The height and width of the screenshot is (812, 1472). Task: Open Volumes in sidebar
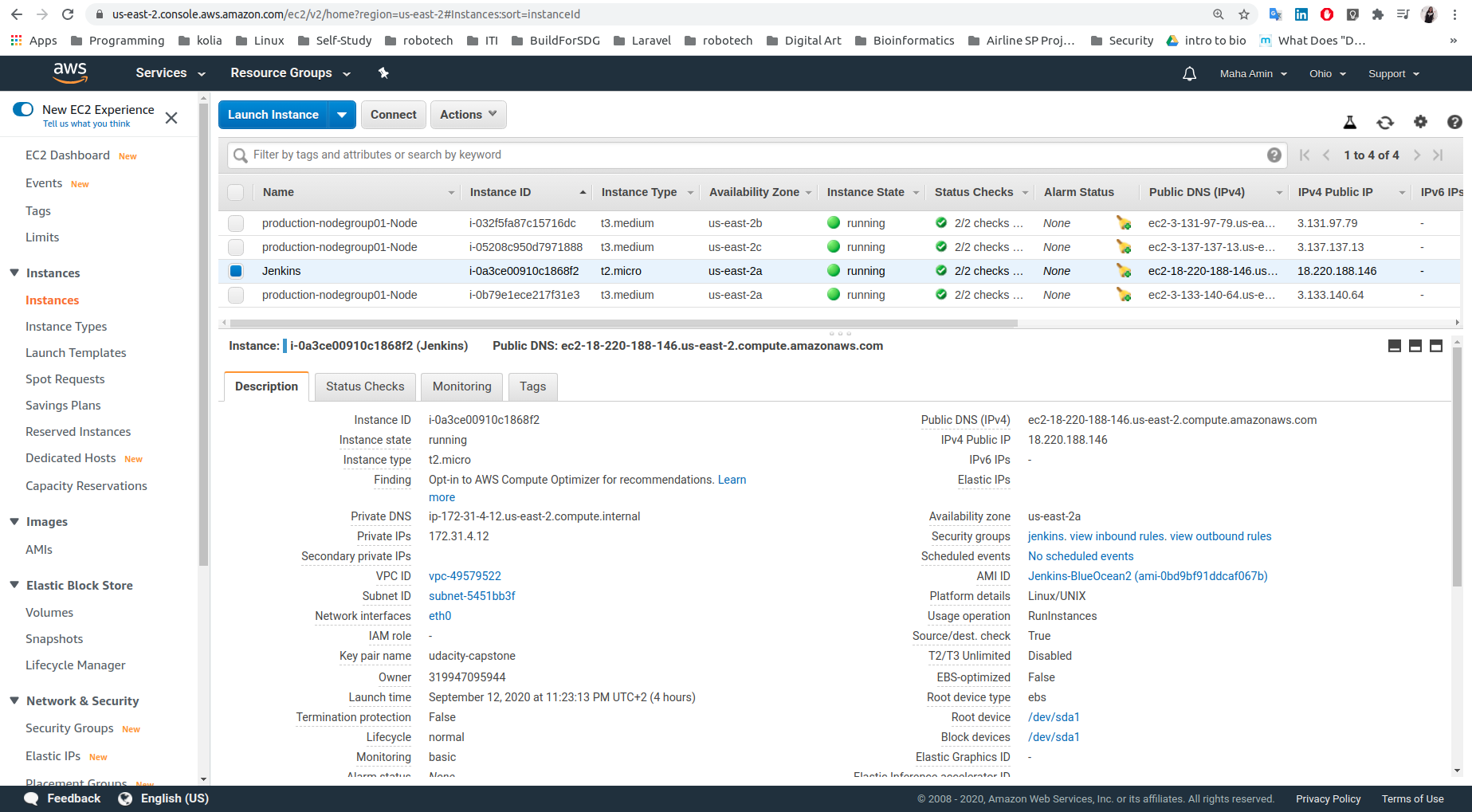tap(49, 613)
